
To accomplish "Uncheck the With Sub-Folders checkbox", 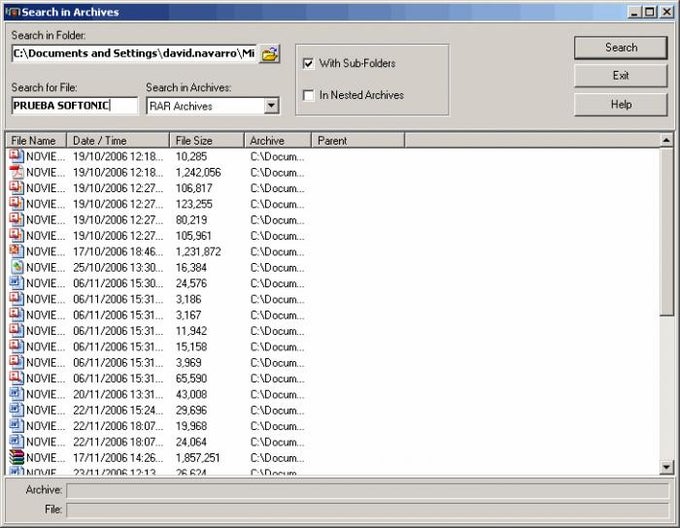I will 308,63.
